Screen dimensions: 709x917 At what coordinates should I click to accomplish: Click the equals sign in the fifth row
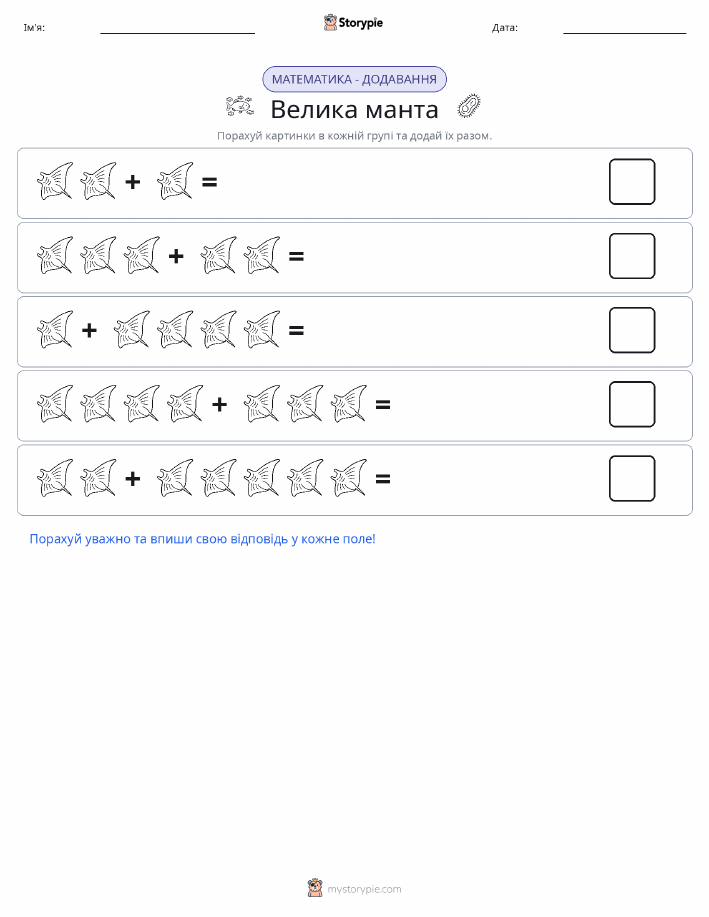tap(383, 479)
